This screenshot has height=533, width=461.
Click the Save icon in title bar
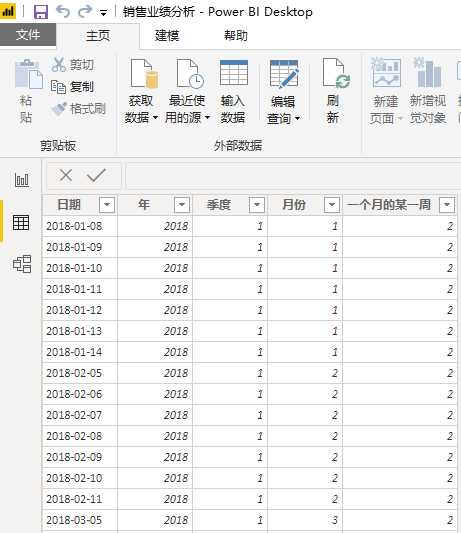41,12
